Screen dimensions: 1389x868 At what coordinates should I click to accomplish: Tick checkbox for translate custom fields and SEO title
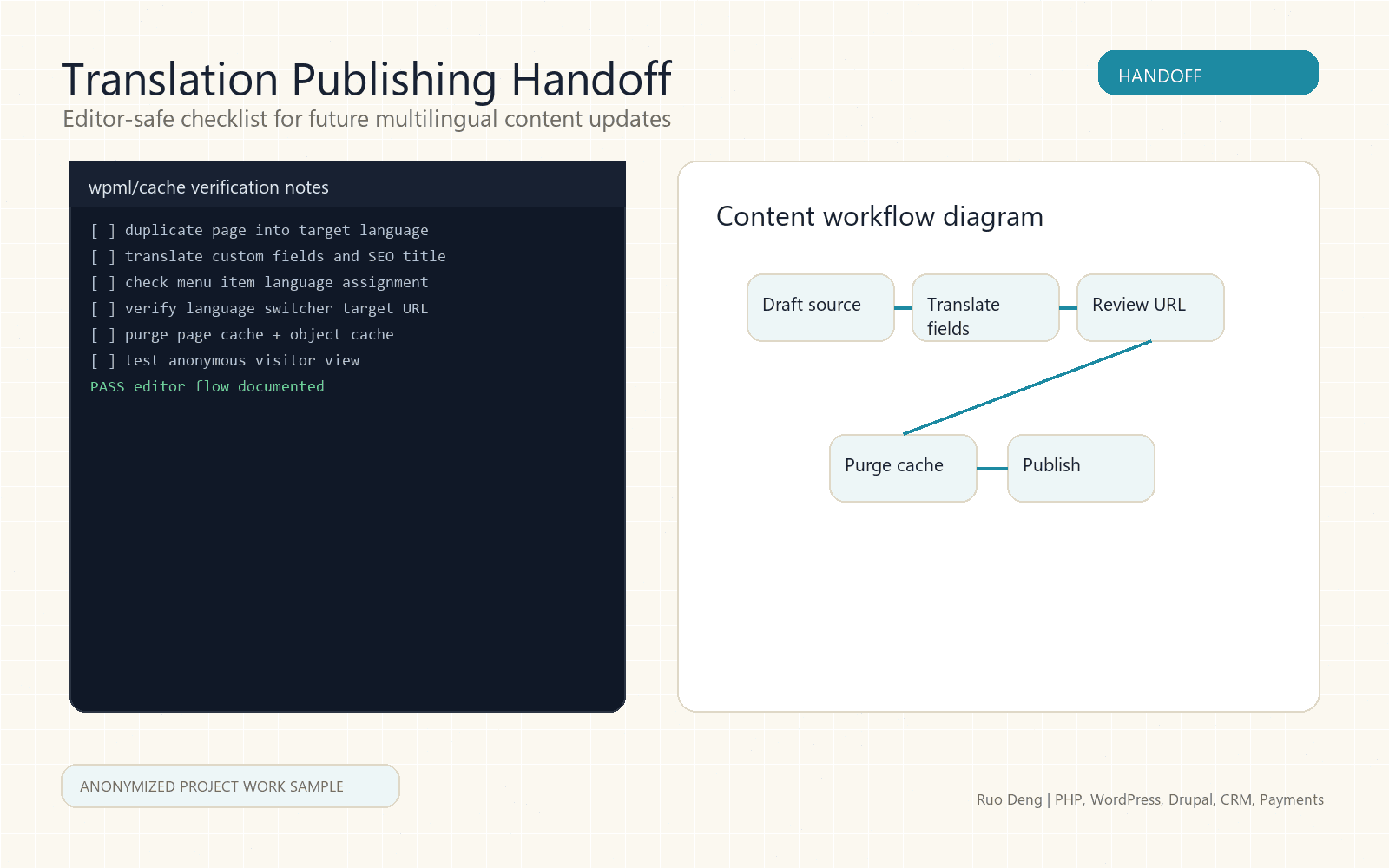point(102,257)
